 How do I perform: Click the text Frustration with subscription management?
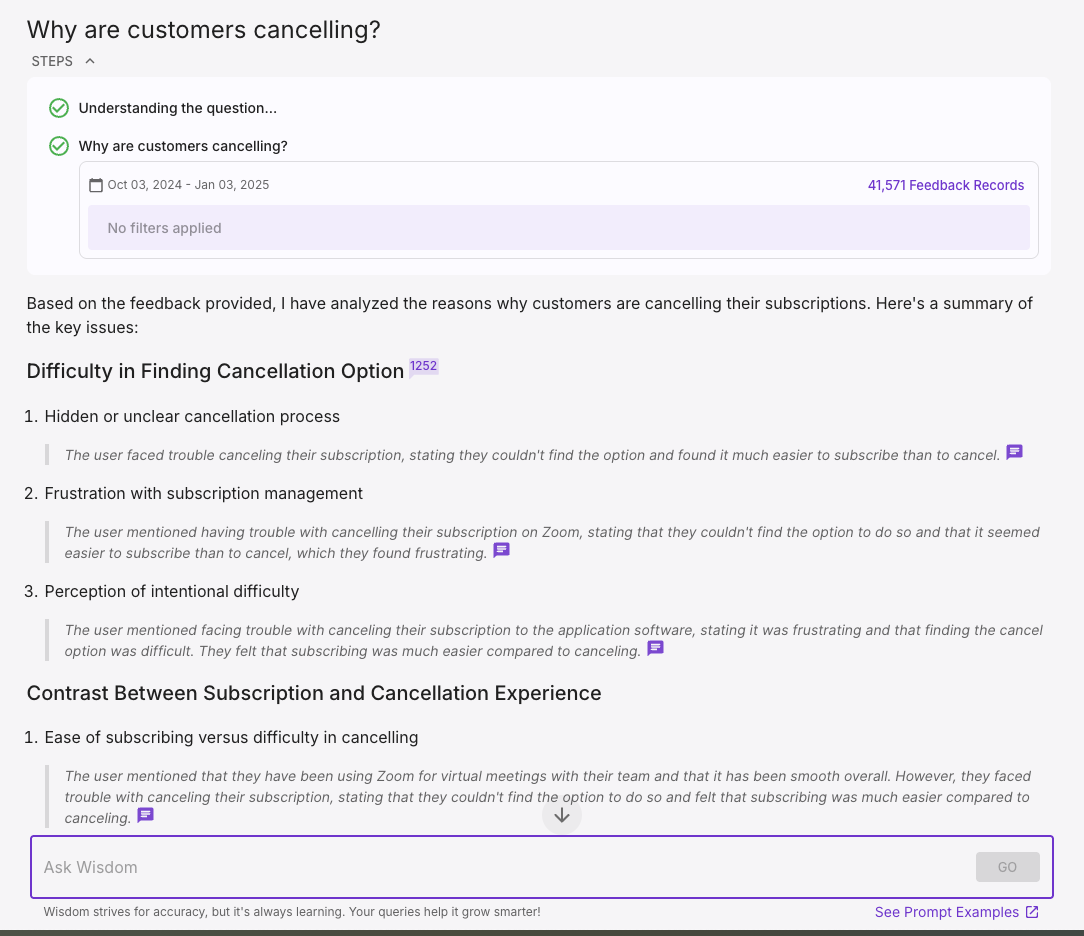pyautogui.click(x=203, y=494)
